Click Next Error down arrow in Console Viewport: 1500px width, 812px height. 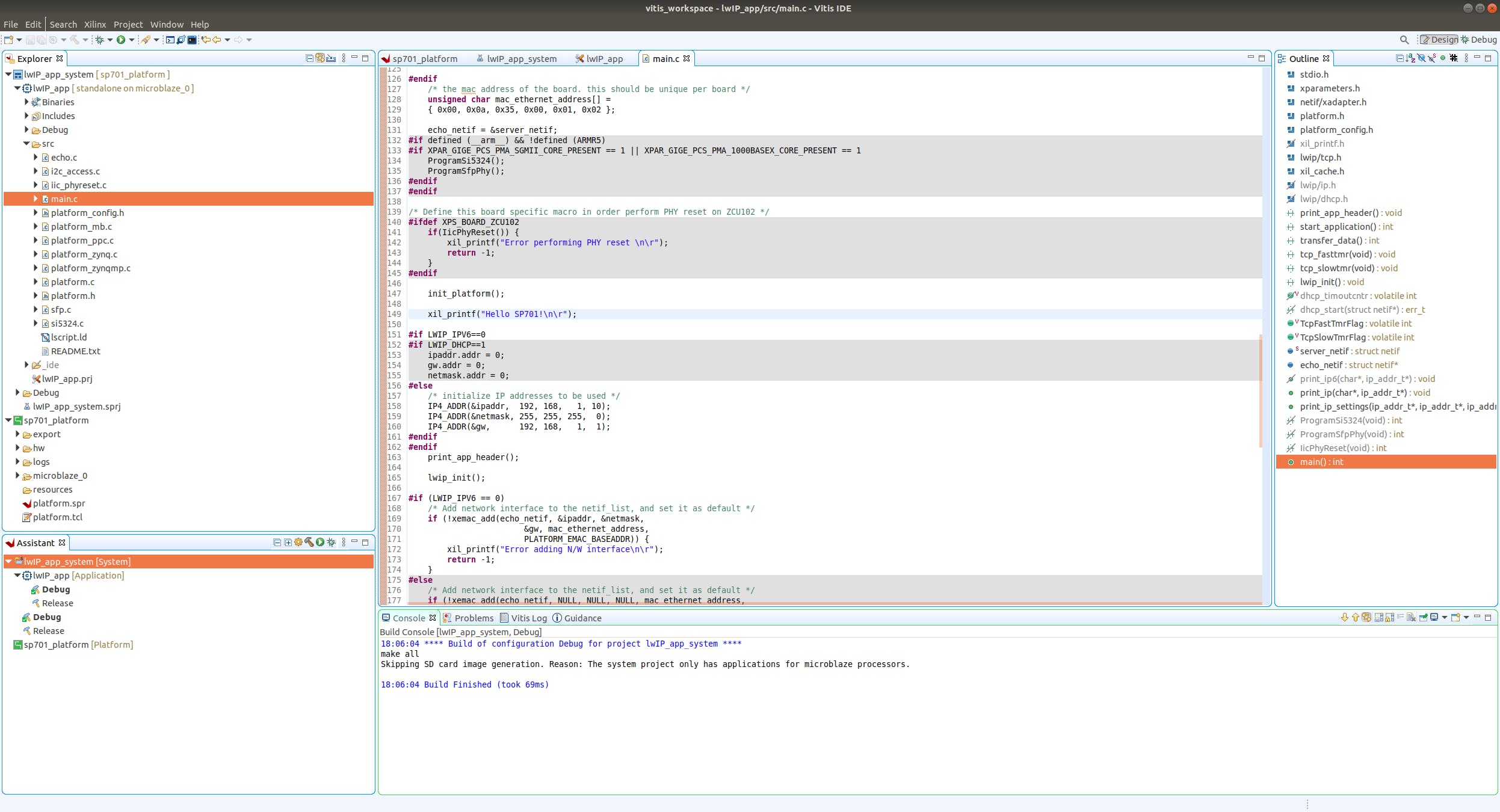point(1345,618)
